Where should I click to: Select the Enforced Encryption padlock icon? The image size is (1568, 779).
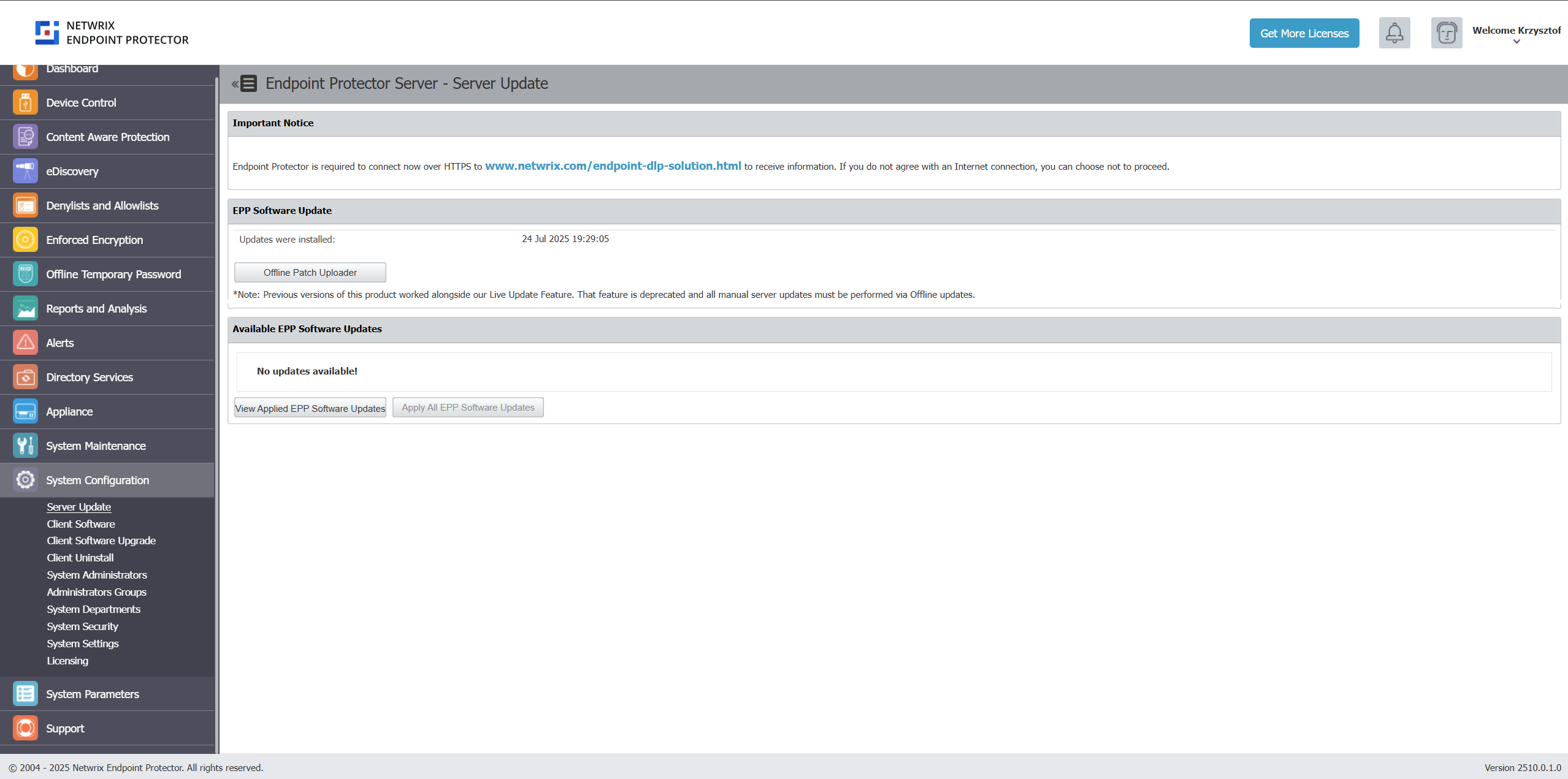(x=25, y=240)
